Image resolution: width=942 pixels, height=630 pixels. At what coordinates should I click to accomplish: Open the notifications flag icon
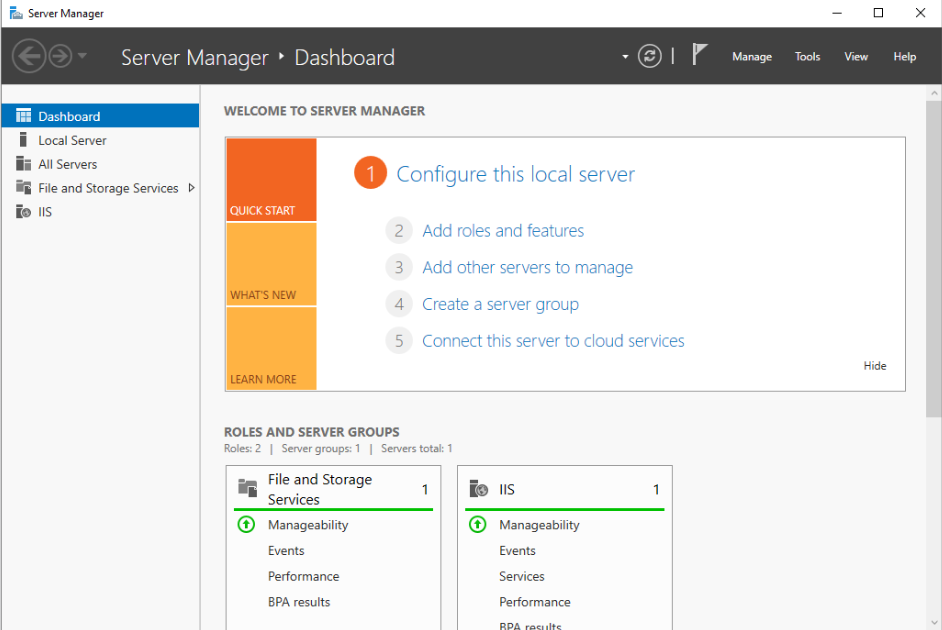click(700, 55)
